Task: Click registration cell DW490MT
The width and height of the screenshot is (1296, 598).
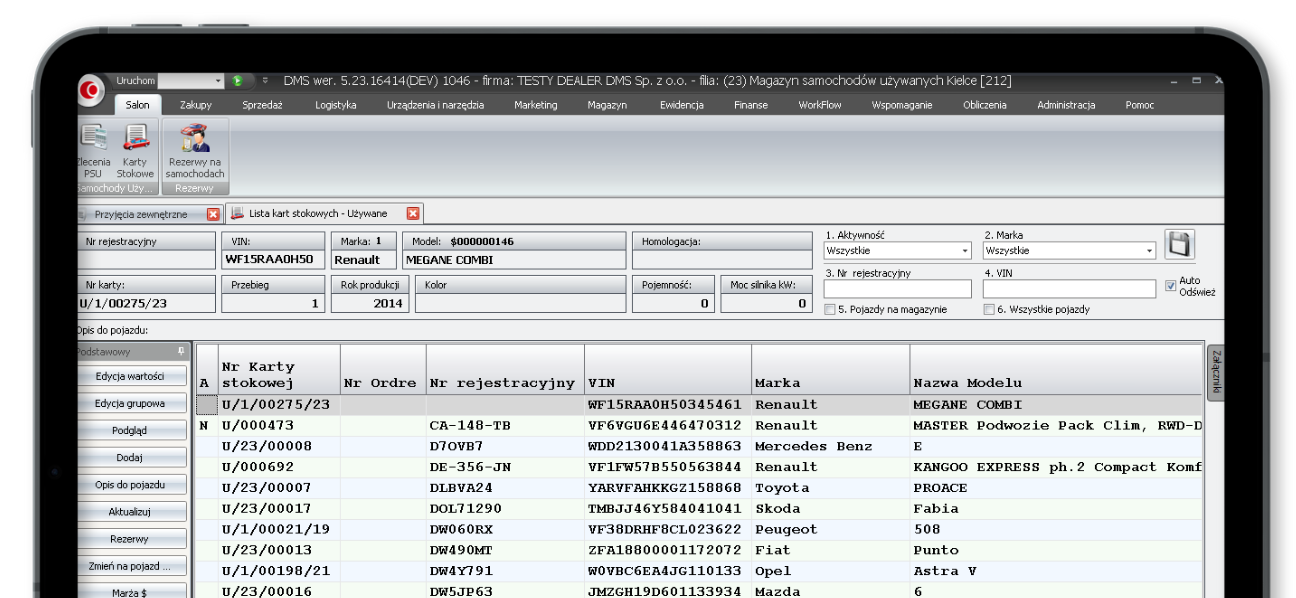Action: [x=505, y=551]
